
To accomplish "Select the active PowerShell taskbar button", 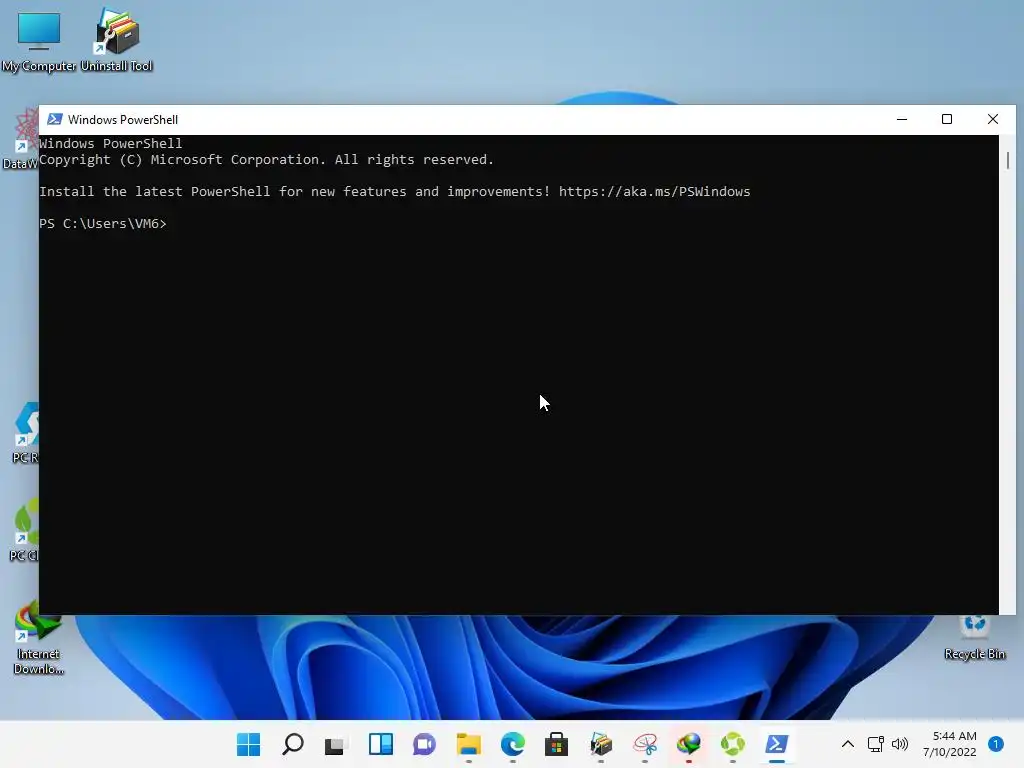I will [776, 744].
